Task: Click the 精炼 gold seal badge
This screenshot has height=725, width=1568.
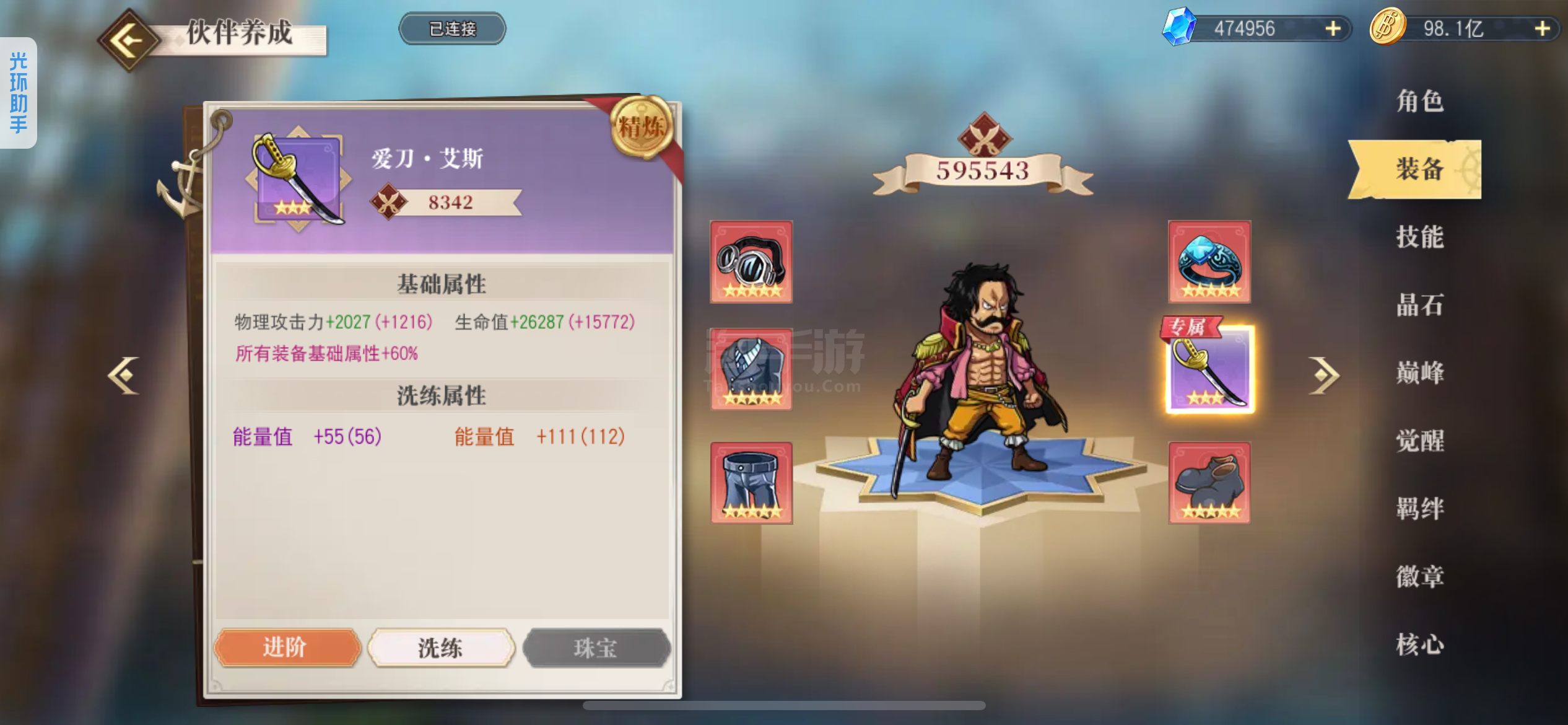Action: pos(642,127)
